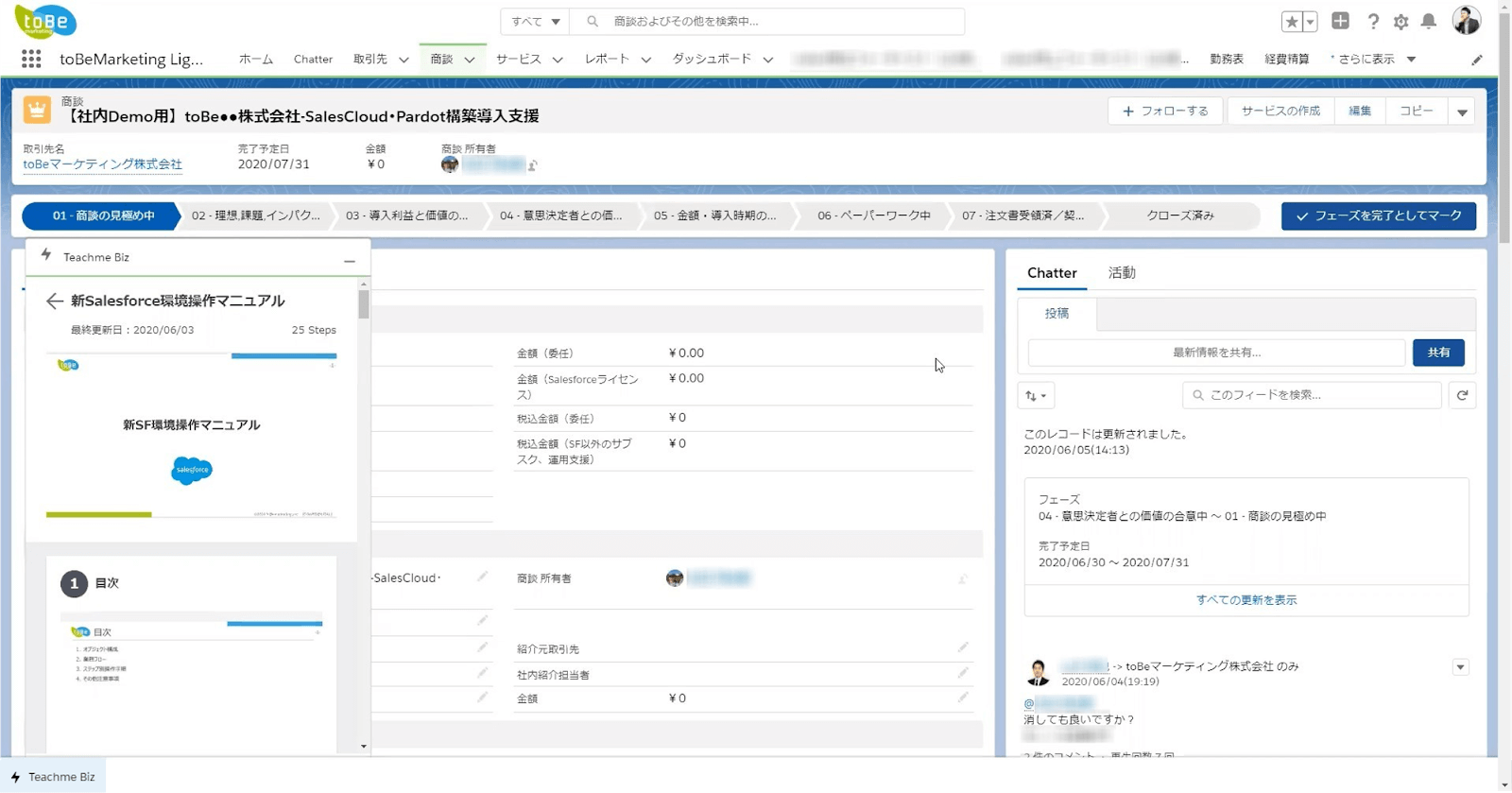Expand 商談 tab dropdown chevron
1512x793 pixels.
(x=470, y=60)
